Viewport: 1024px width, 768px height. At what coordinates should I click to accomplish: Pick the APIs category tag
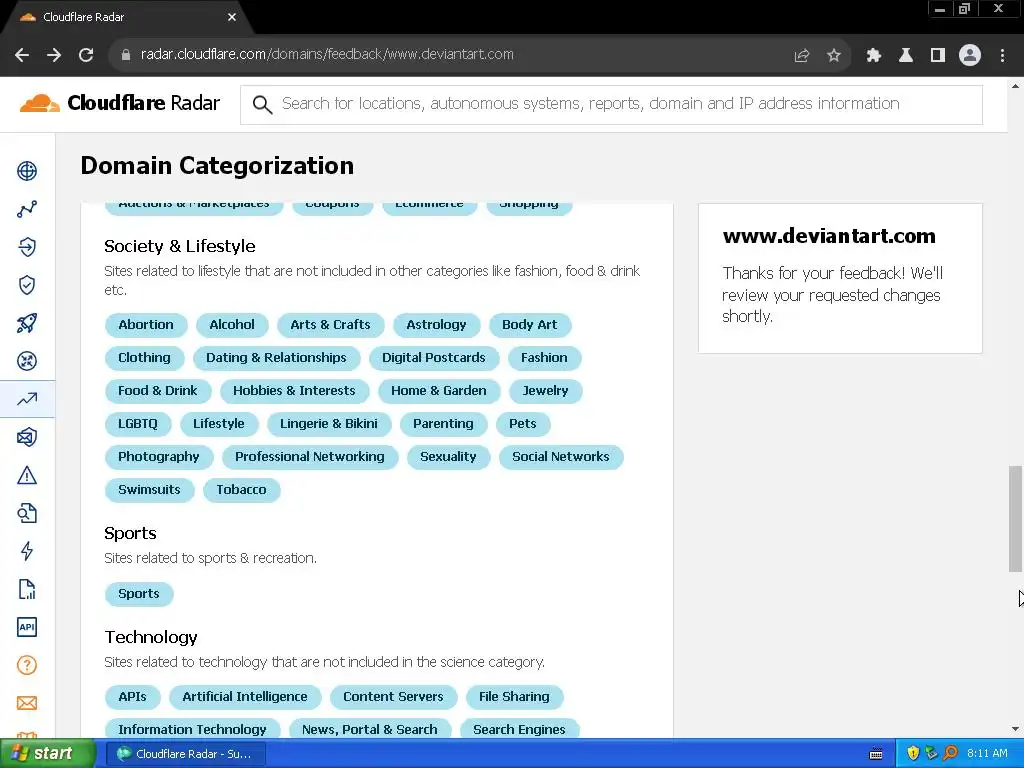pos(133,697)
